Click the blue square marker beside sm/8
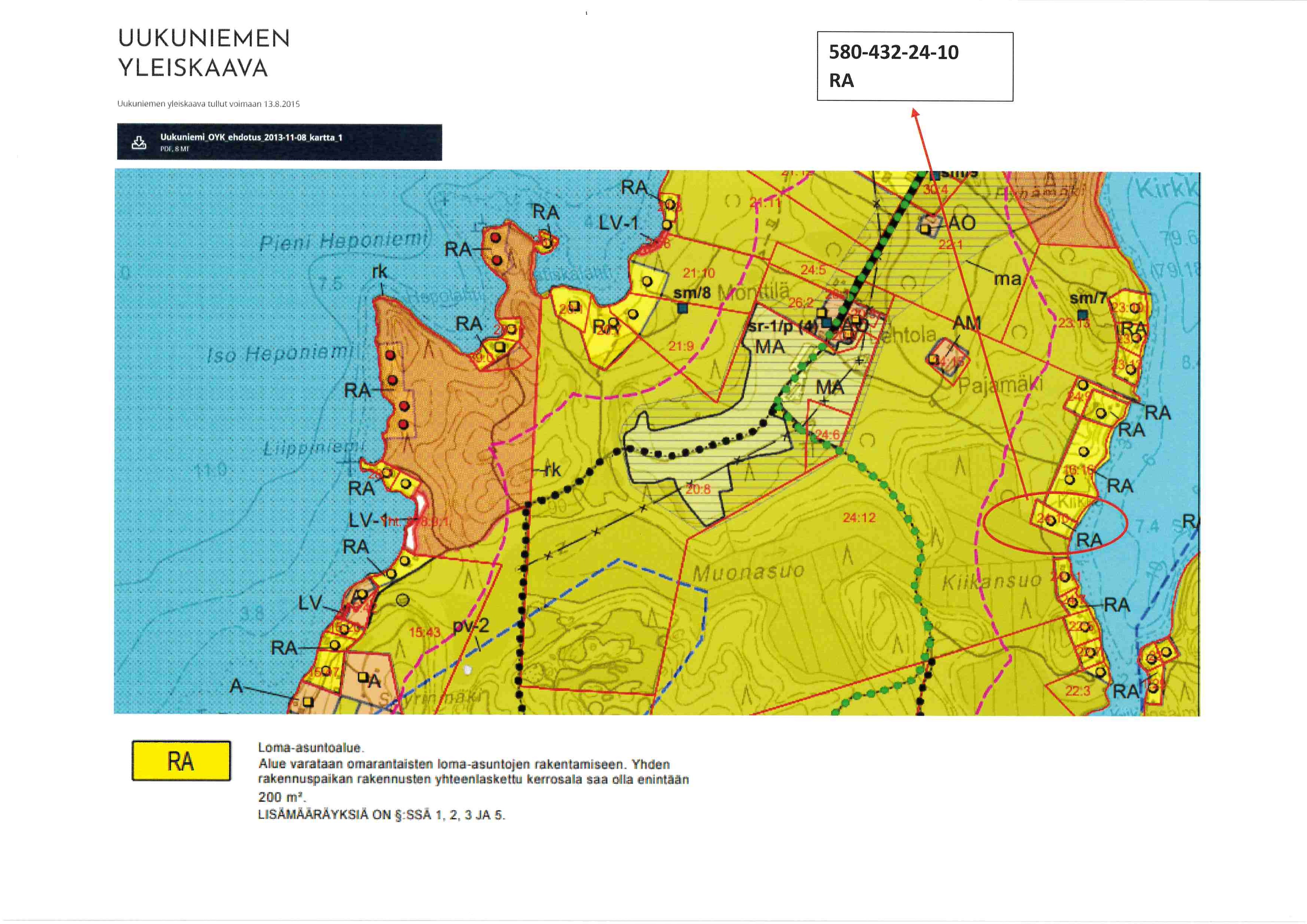Screen dimensions: 1307x924 point(683,308)
